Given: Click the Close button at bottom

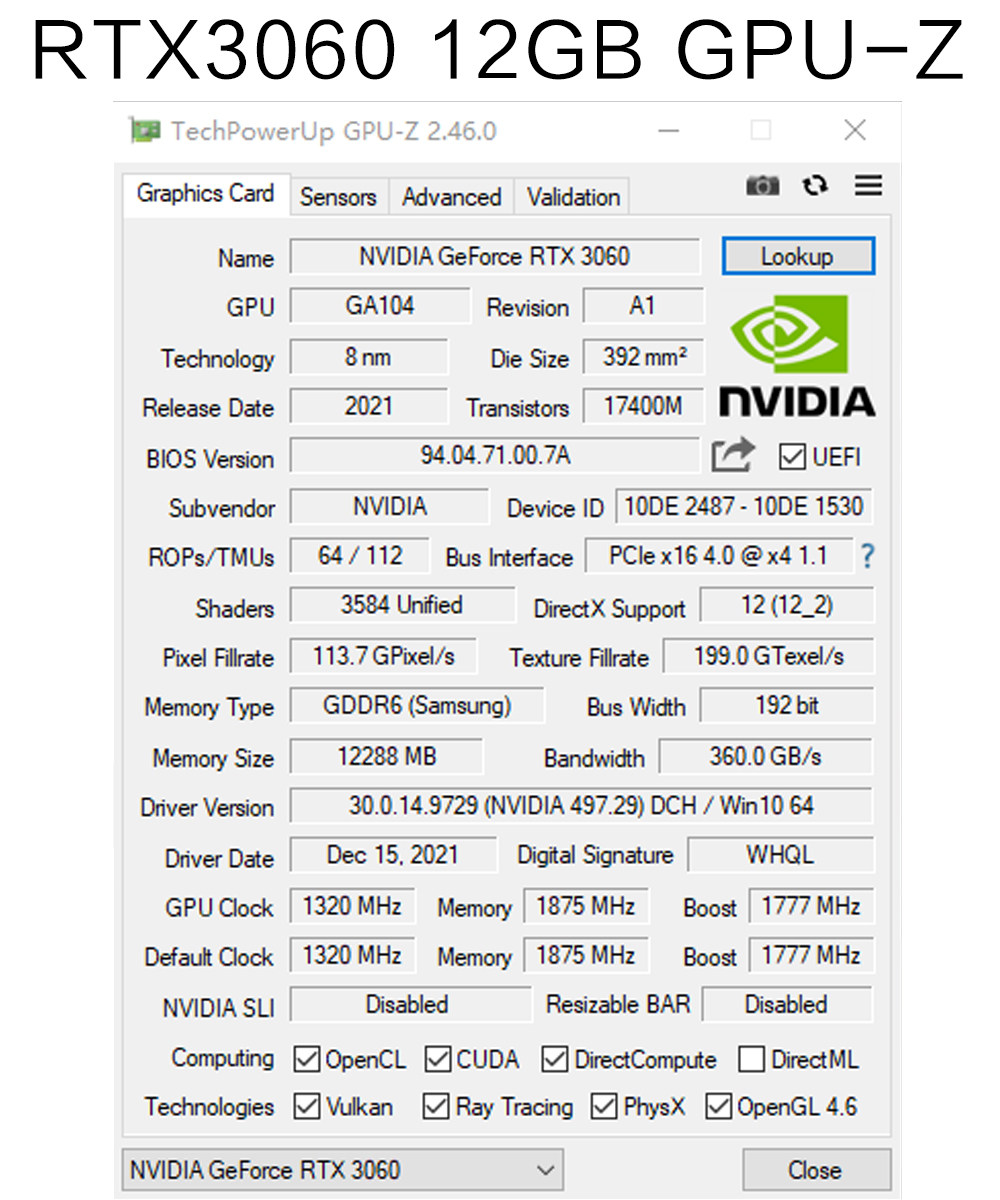Looking at the screenshot, I should pyautogui.click(x=816, y=1170).
